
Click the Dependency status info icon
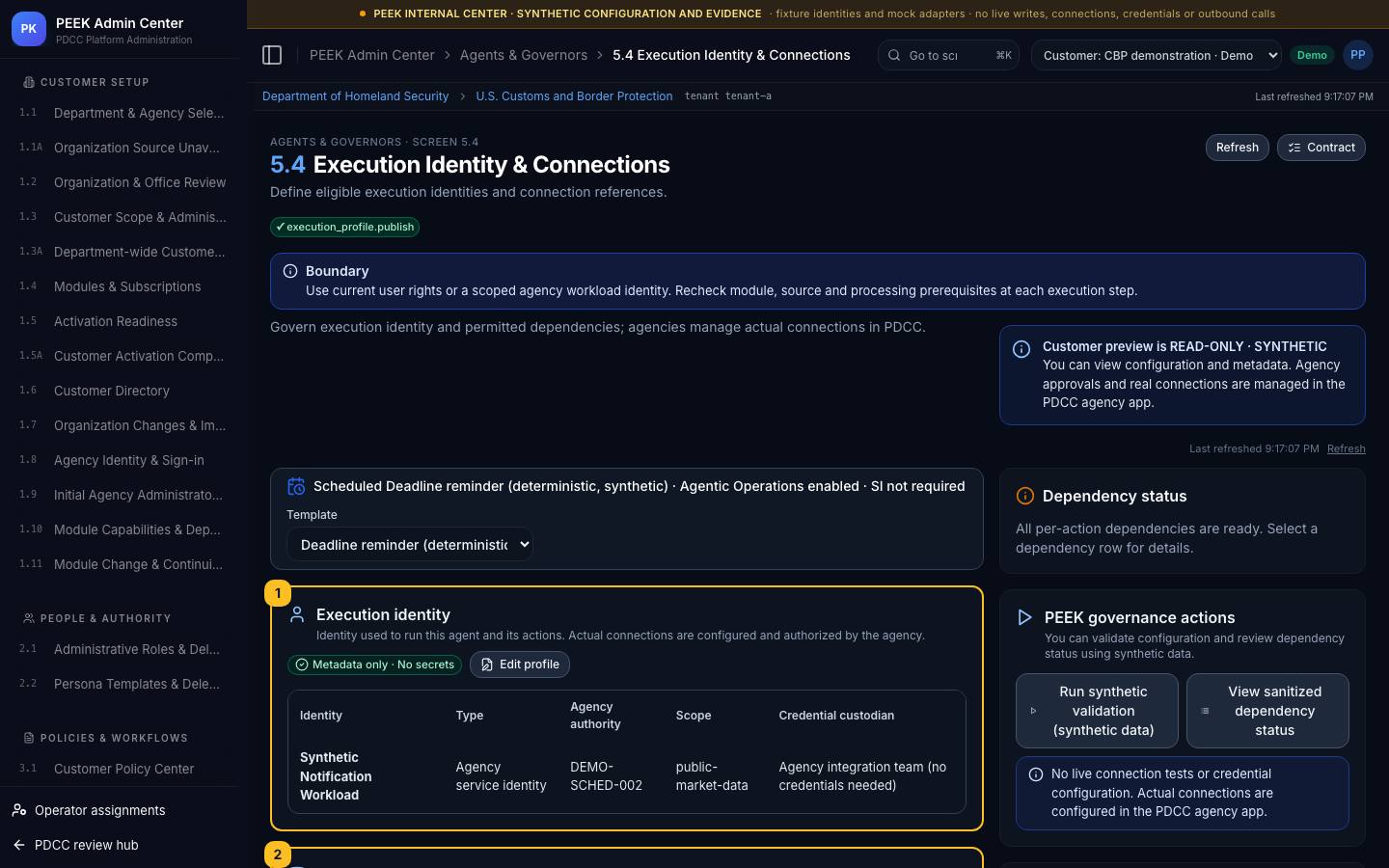[x=1025, y=496]
